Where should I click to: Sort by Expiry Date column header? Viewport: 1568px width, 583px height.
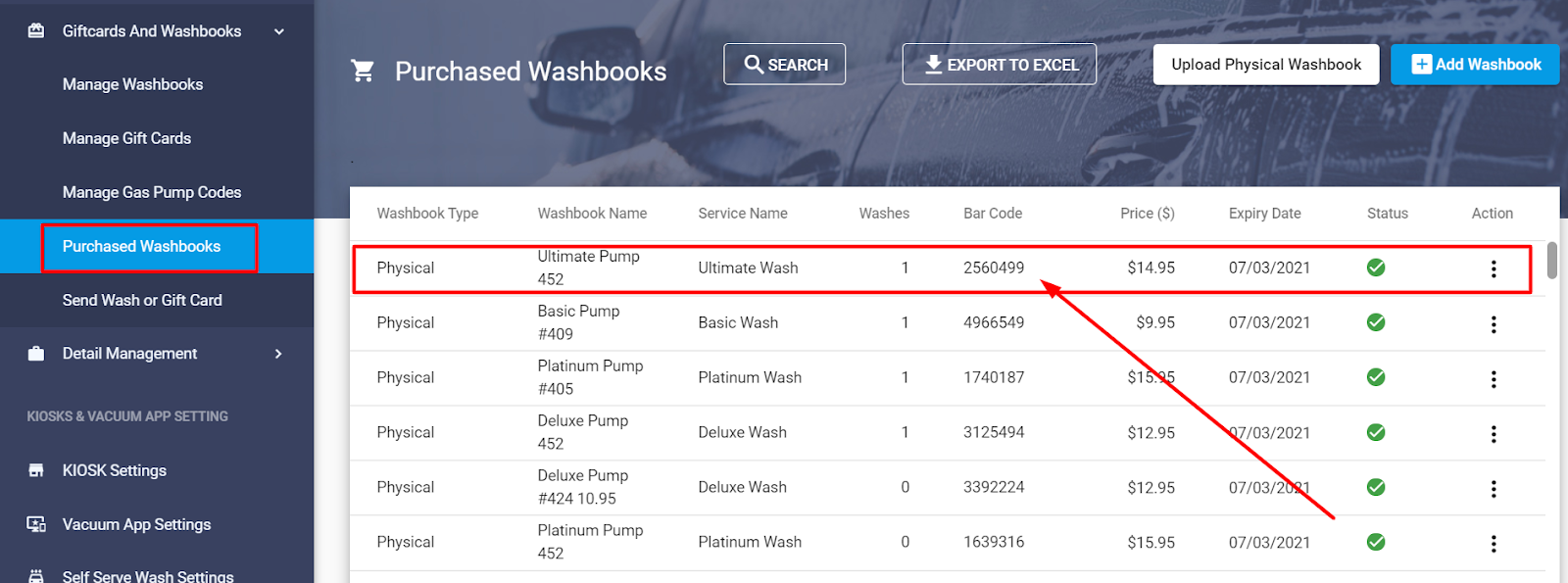1265,213
